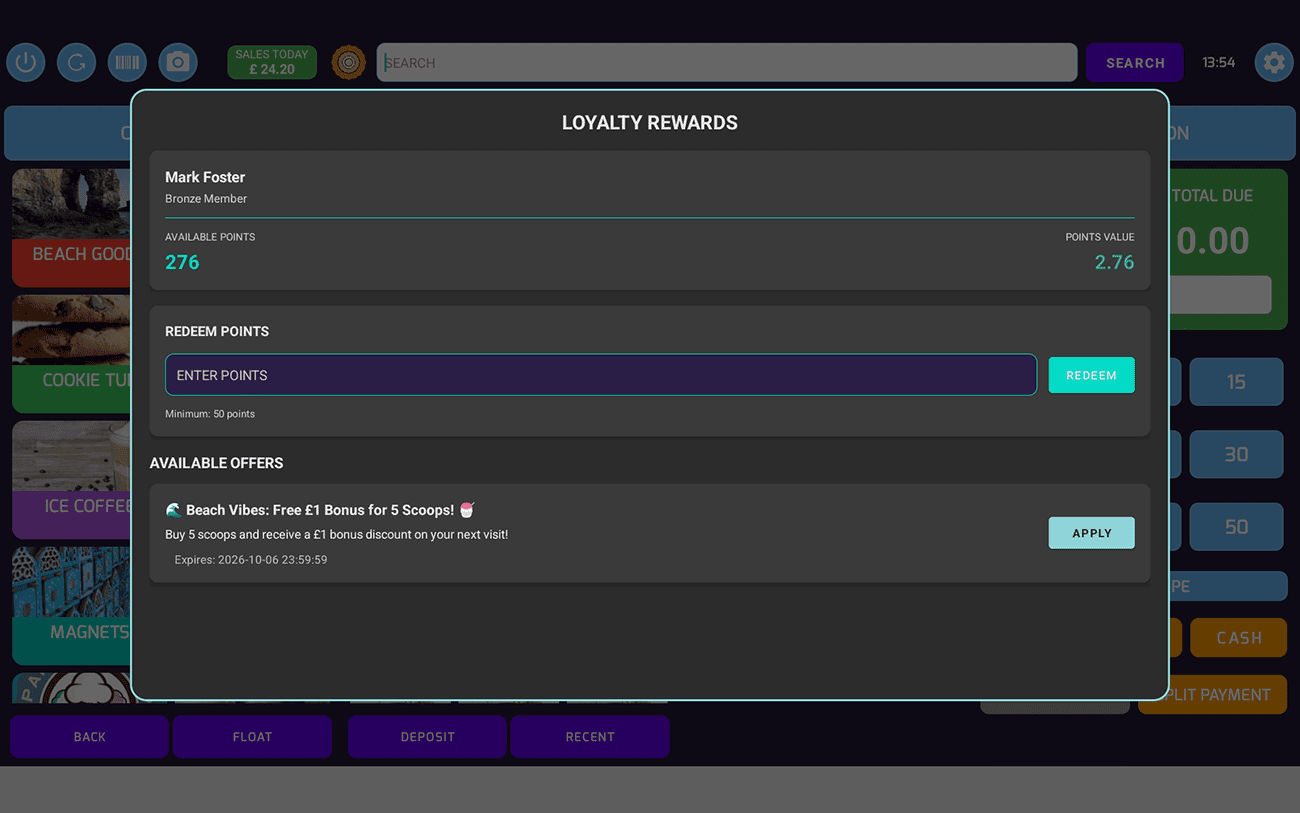Click the 276 available points value
Image resolution: width=1300 pixels, height=813 pixels.
pyautogui.click(x=182, y=262)
